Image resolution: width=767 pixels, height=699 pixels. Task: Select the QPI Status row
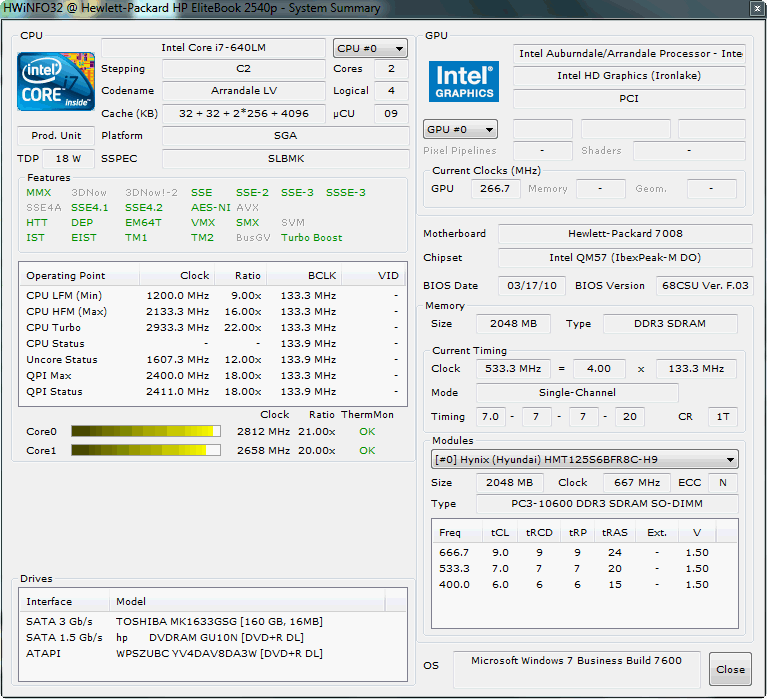213,391
